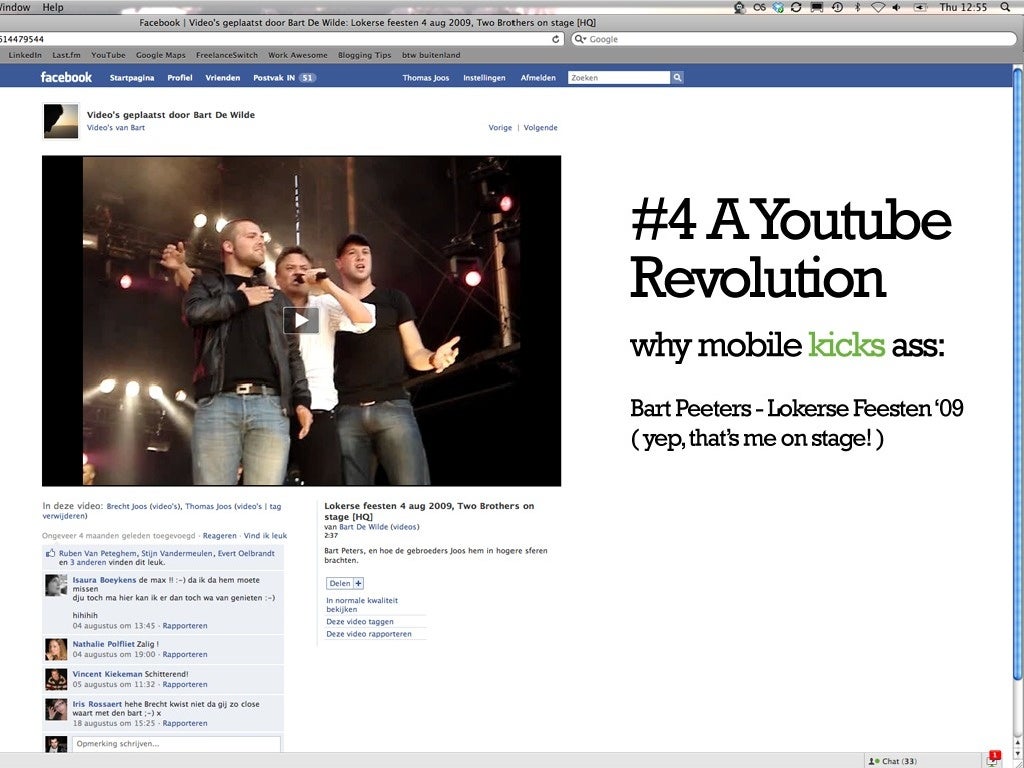1024x768 pixels.
Task: Click Reageren link
Action: pyautogui.click(x=219, y=536)
